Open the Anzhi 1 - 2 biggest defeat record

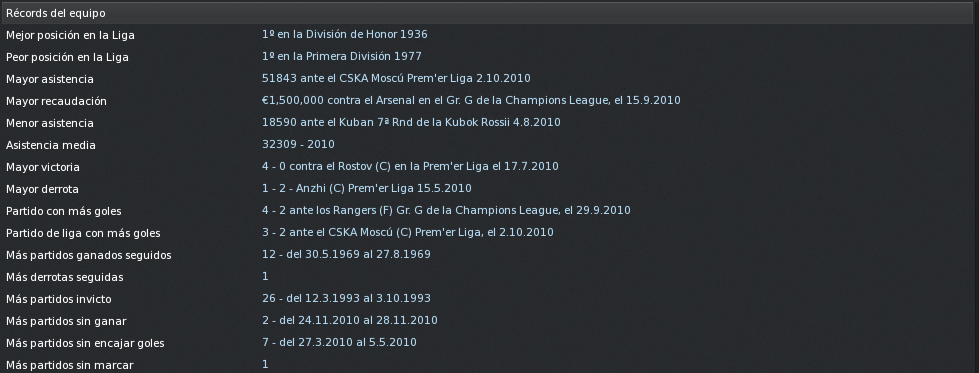(367, 188)
